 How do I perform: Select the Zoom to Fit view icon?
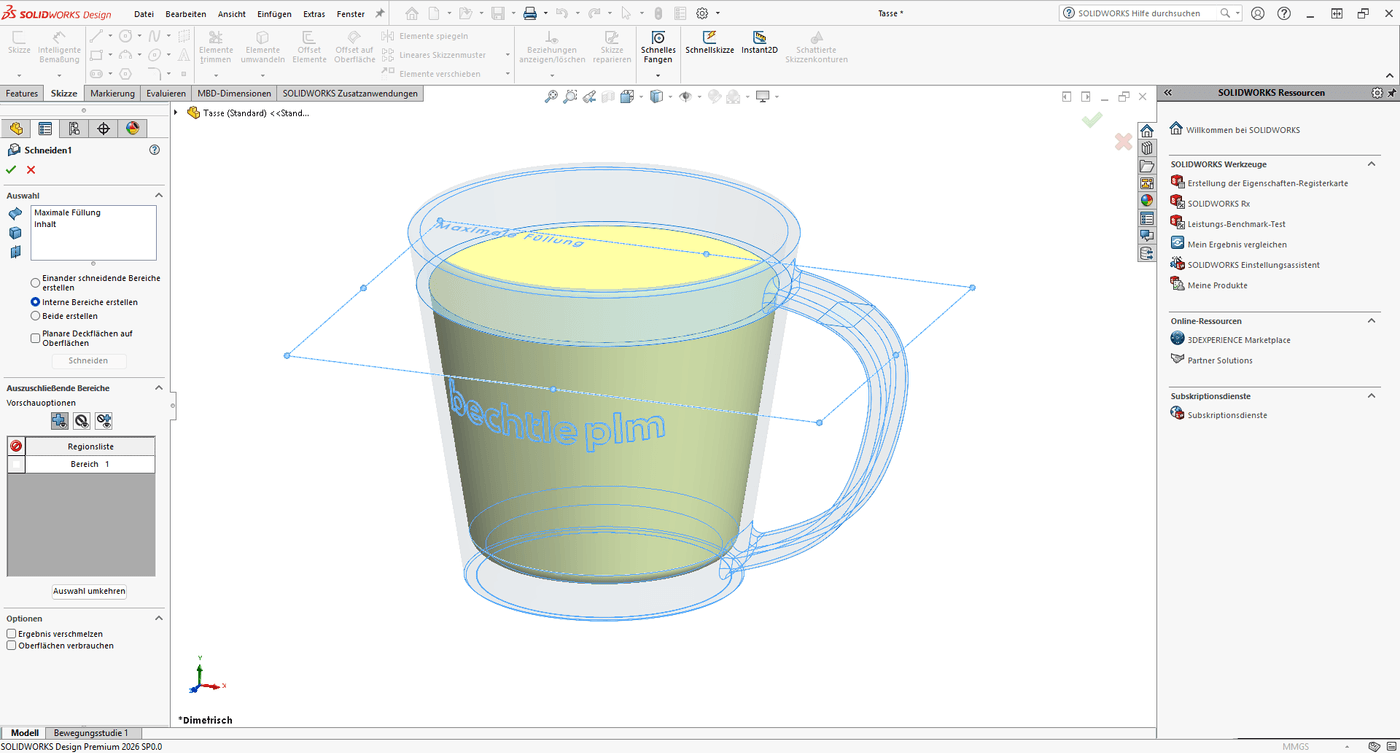point(551,95)
